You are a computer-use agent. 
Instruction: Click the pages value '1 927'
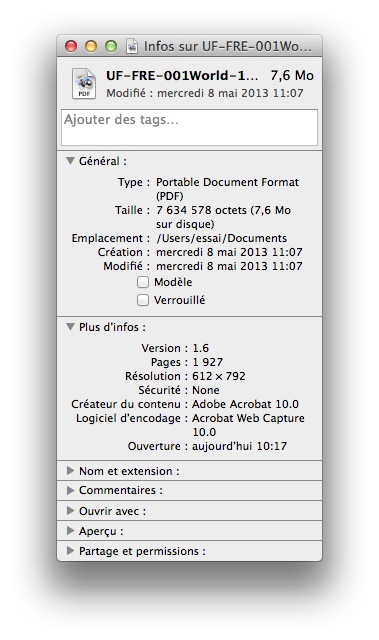208,362
